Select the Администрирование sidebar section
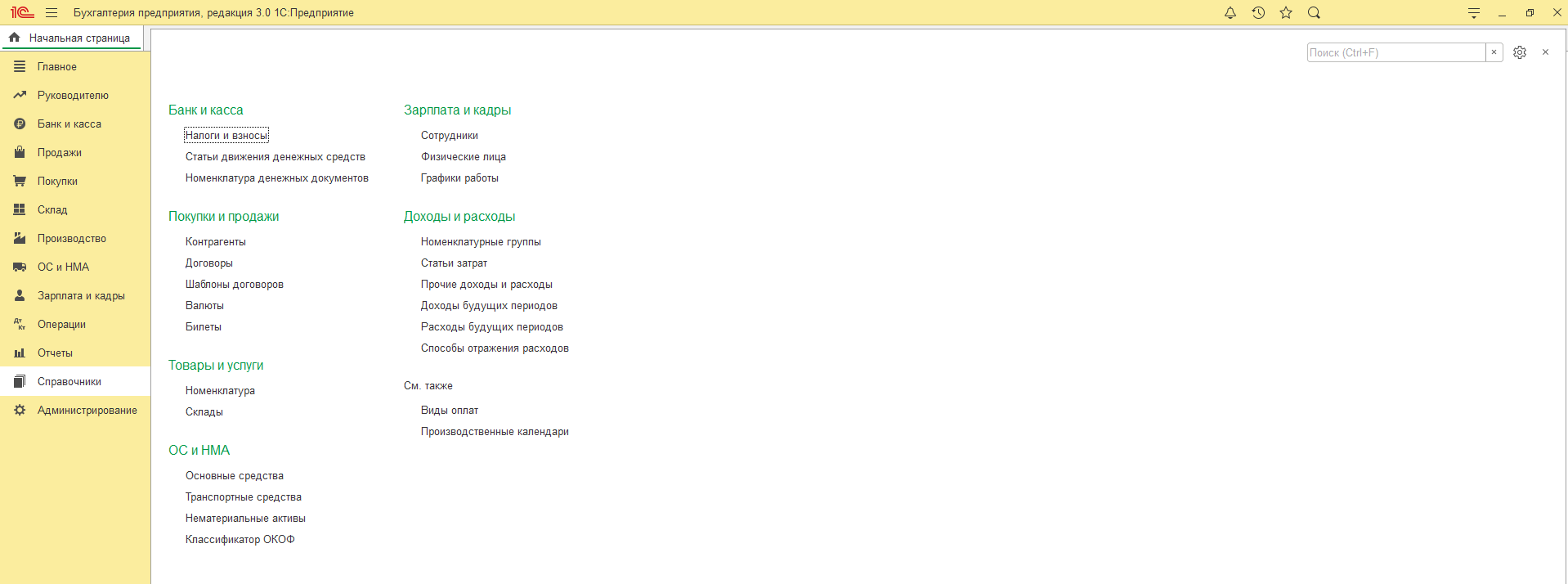The height and width of the screenshot is (584, 1568). click(x=87, y=411)
